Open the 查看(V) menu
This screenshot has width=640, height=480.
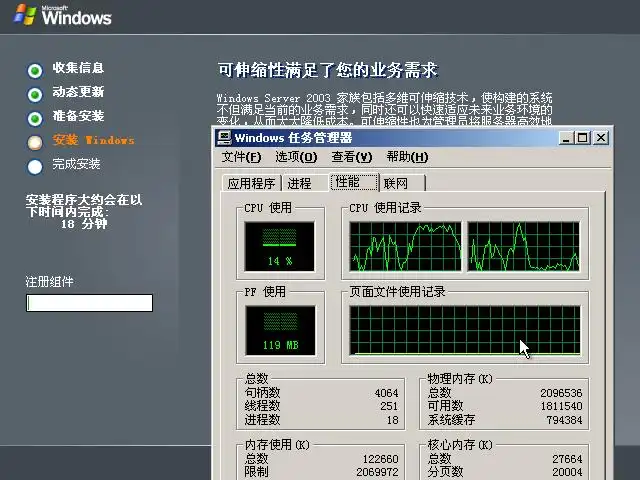click(x=351, y=157)
